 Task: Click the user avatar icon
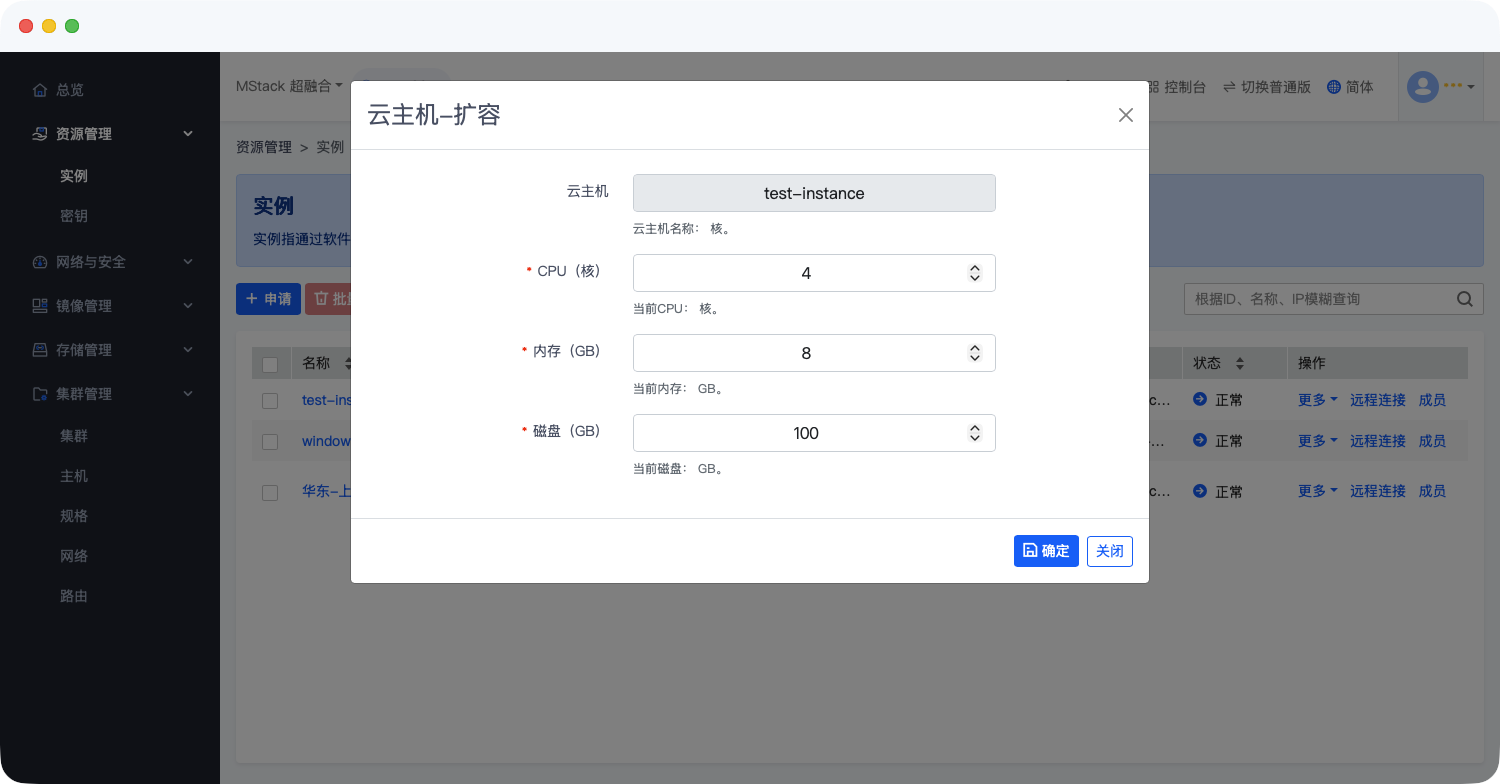coord(1422,87)
